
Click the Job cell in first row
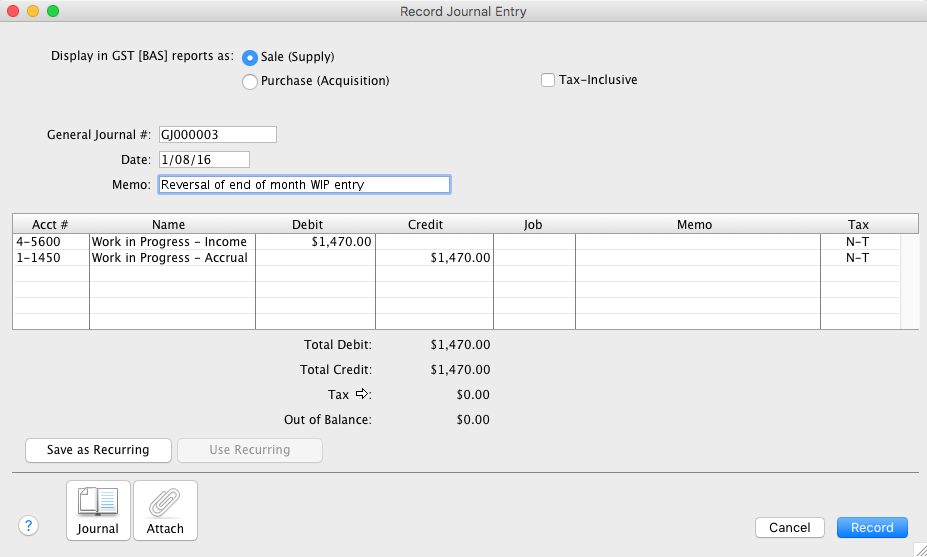[x=534, y=242]
